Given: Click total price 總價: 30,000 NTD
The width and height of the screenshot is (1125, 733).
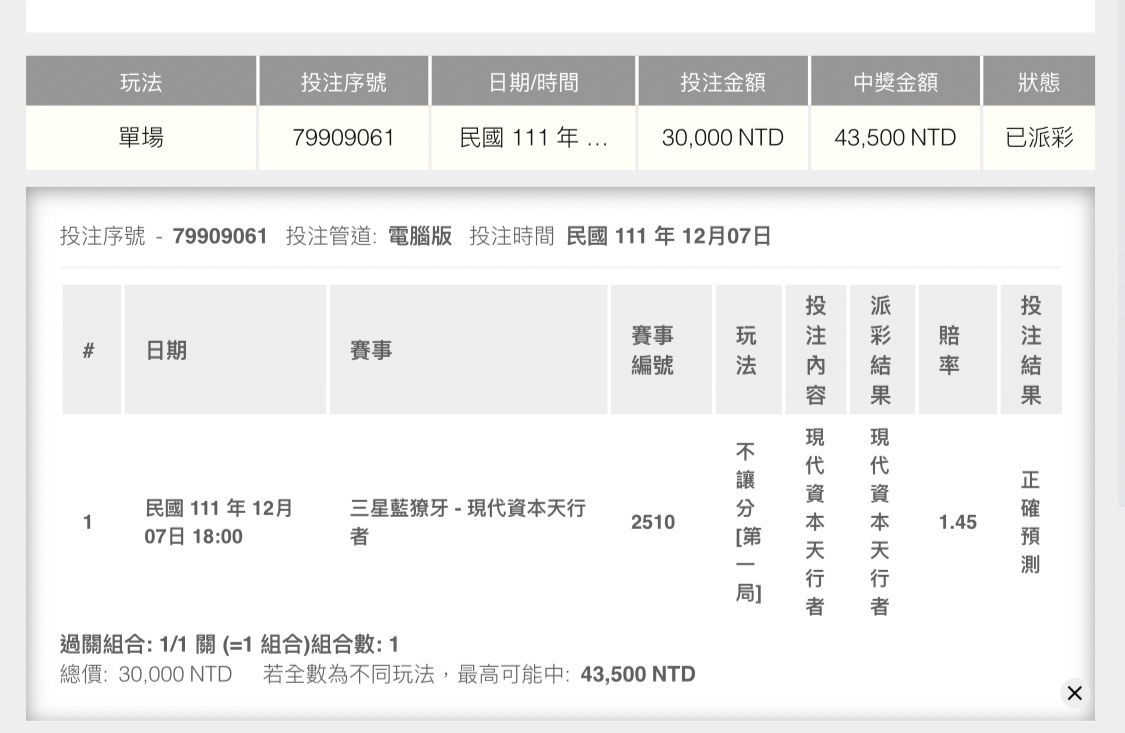Looking at the screenshot, I should [x=146, y=674].
